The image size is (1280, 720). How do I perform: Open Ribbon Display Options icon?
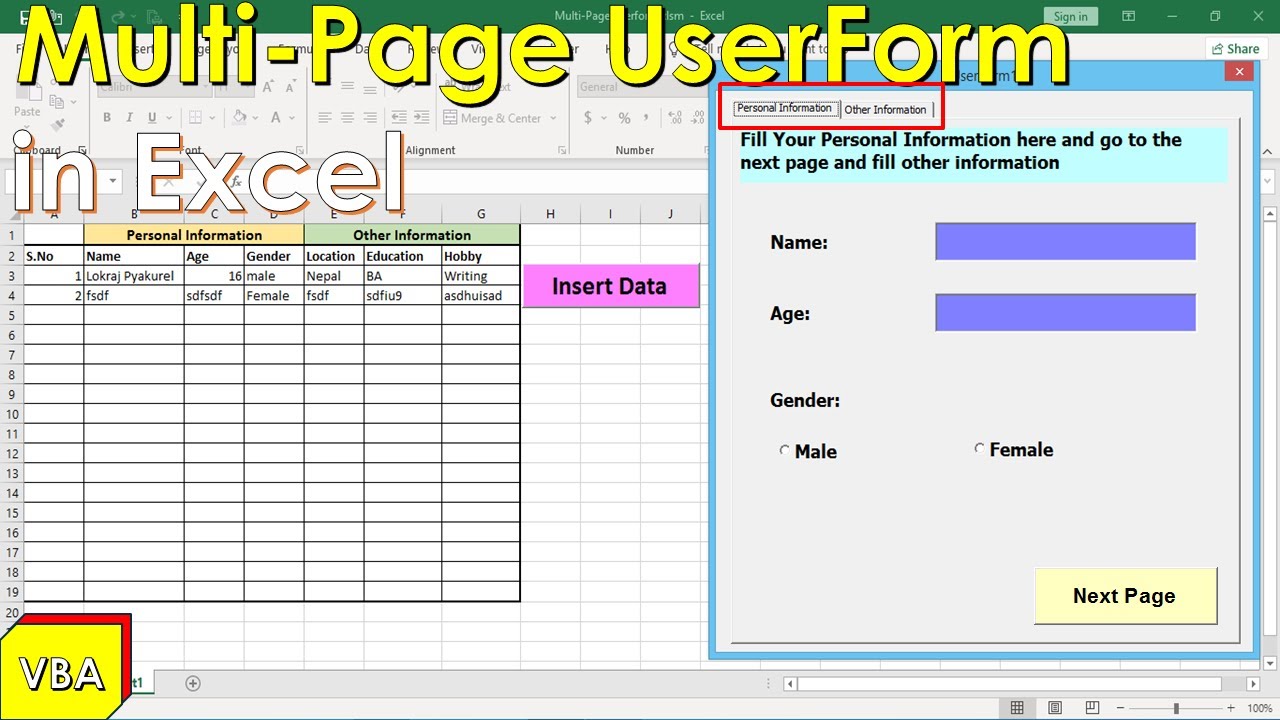1128,16
